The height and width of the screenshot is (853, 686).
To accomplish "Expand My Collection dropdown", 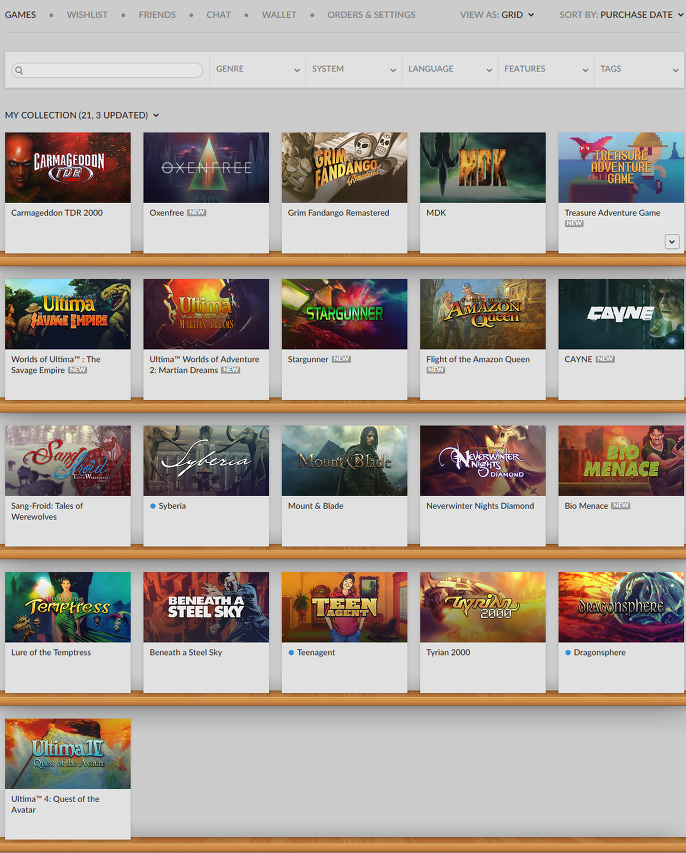I will point(82,115).
